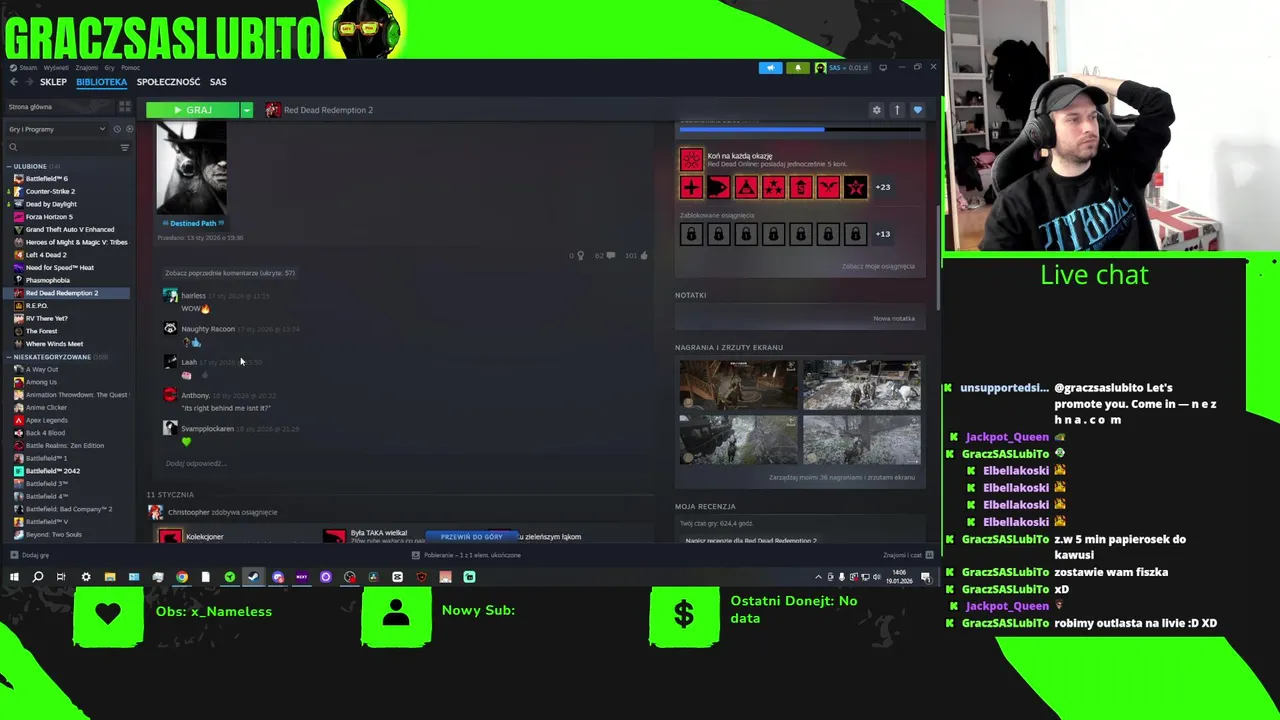Select Counter-Strike 2 in library list
Viewport: 1280px width, 720px height.
tap(50, 191)
